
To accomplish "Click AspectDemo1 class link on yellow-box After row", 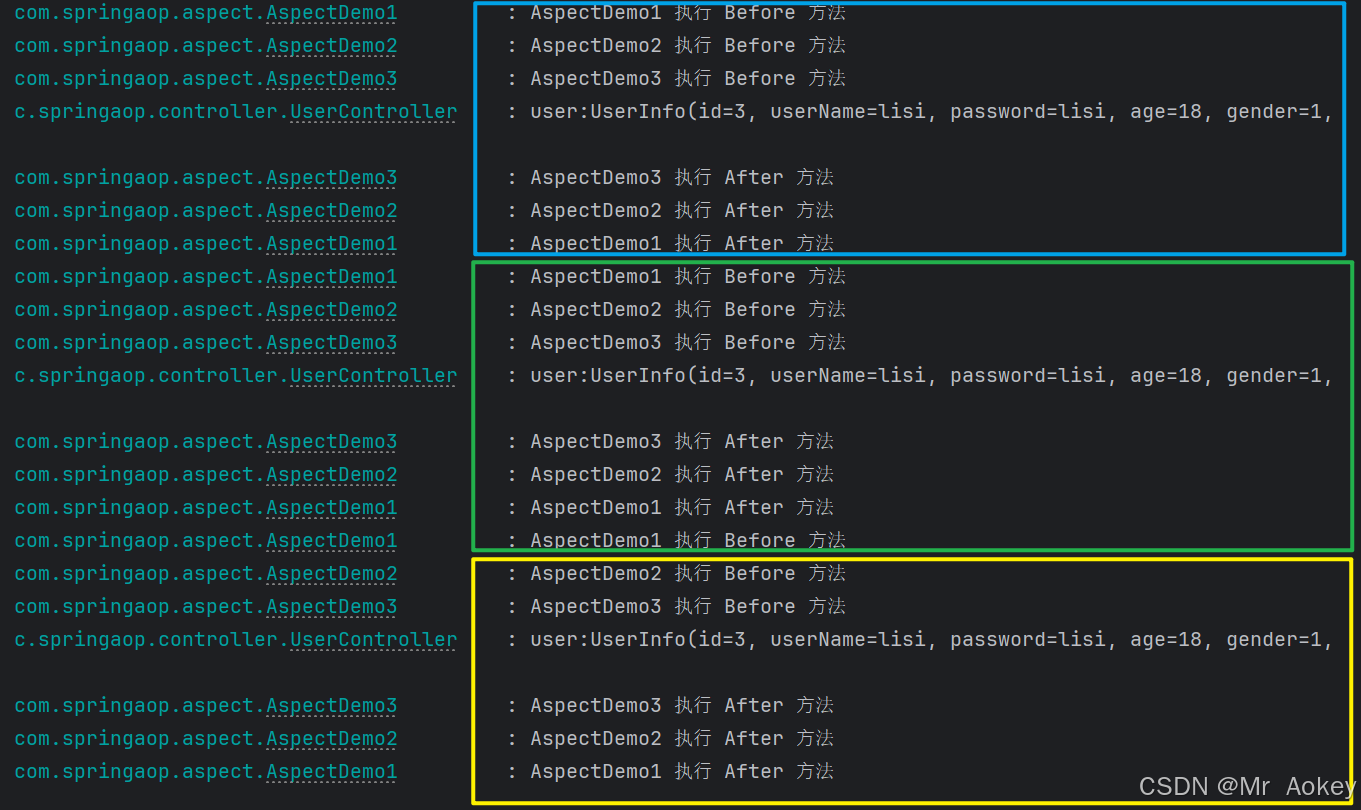I will [331, 772].
